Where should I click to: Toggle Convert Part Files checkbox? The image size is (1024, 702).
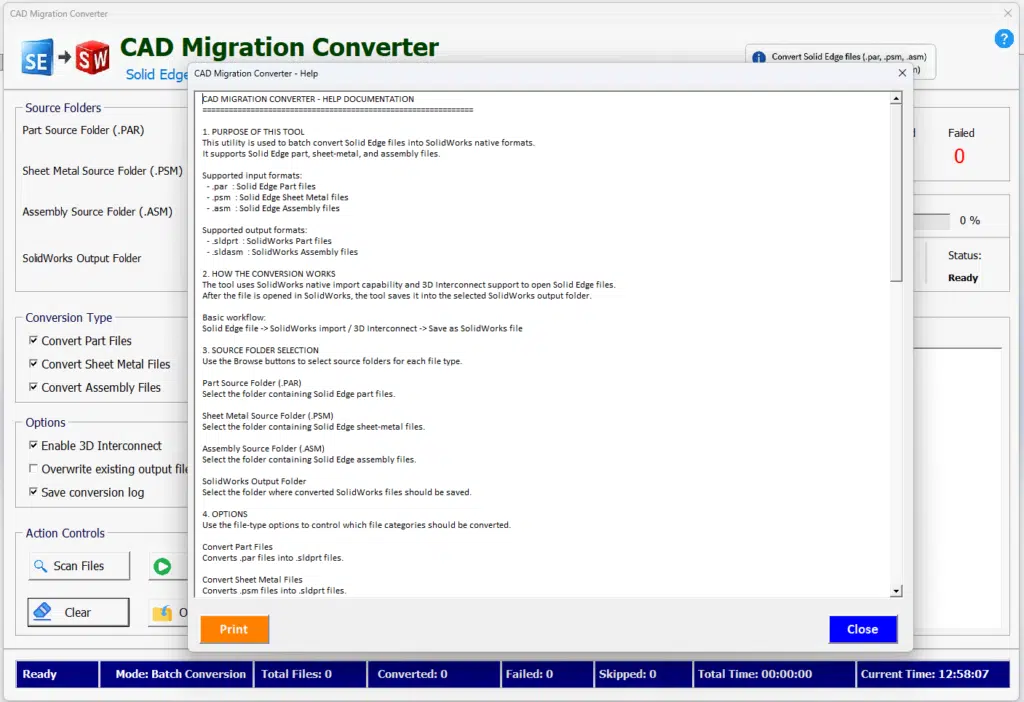pyautogui.click(x=33, y=340)
